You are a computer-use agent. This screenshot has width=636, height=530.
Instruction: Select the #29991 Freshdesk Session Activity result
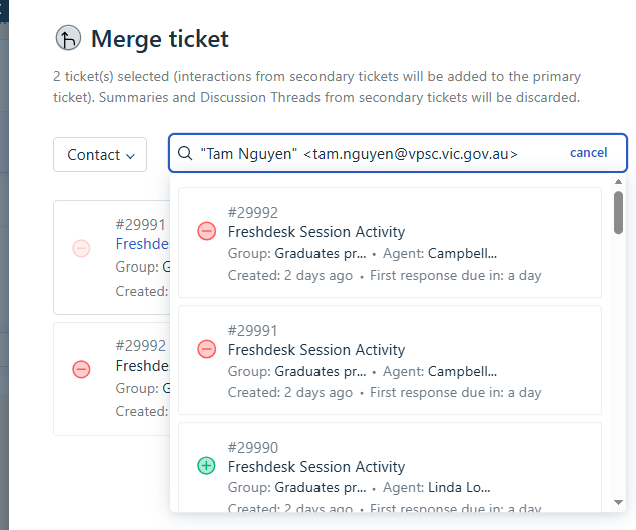click(390, 360)
